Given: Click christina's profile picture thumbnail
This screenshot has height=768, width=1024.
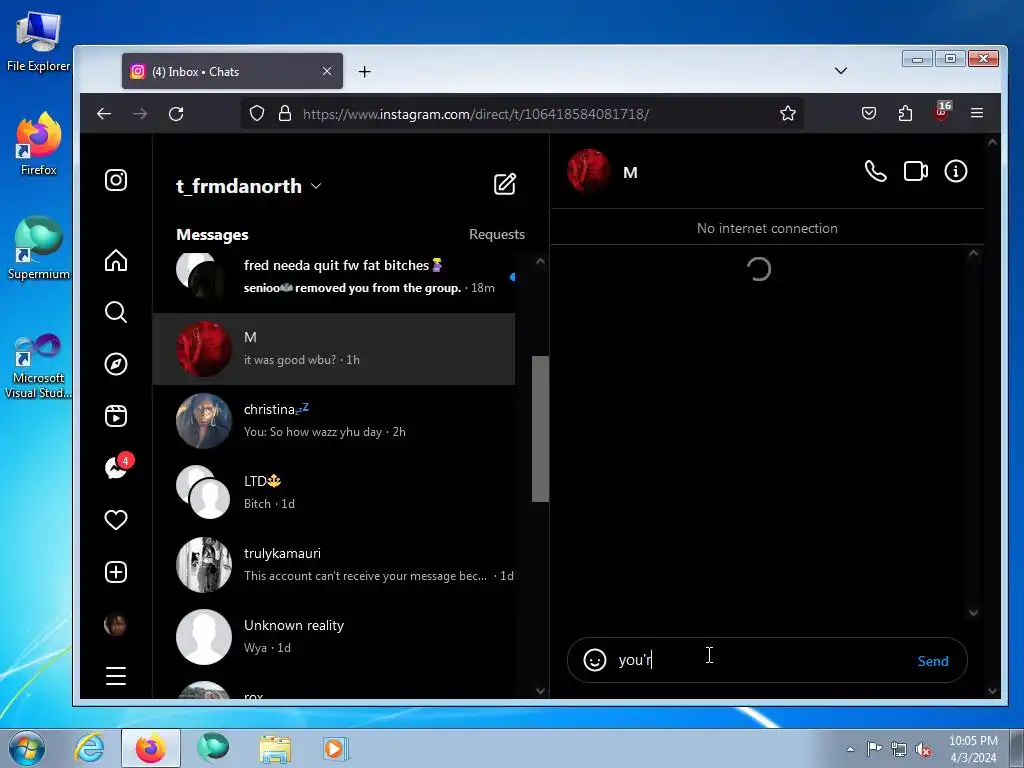Looking at the screenshot, I should tap(204, 421).
